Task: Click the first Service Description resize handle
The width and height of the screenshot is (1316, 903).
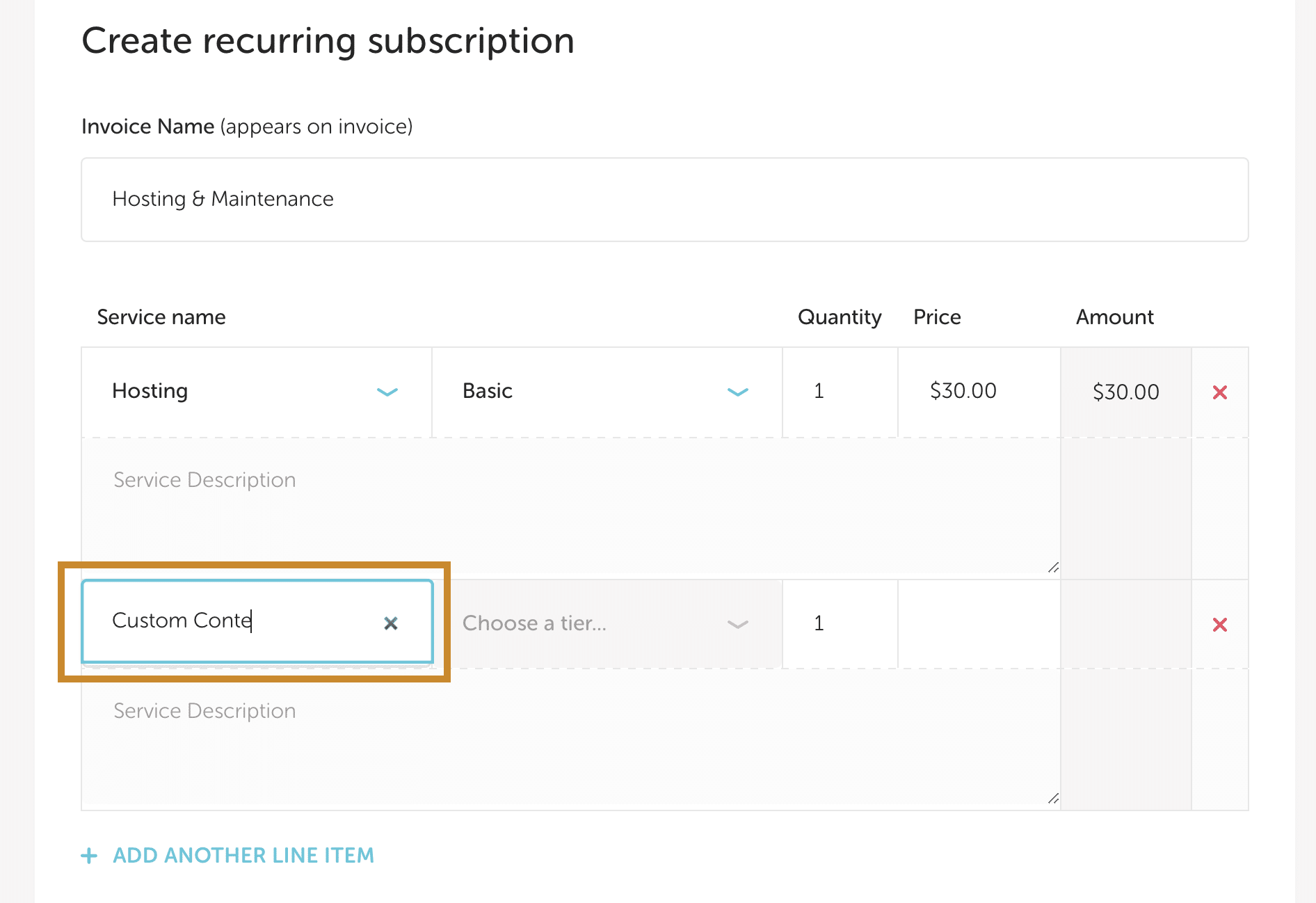Action: pos(1053,568)
